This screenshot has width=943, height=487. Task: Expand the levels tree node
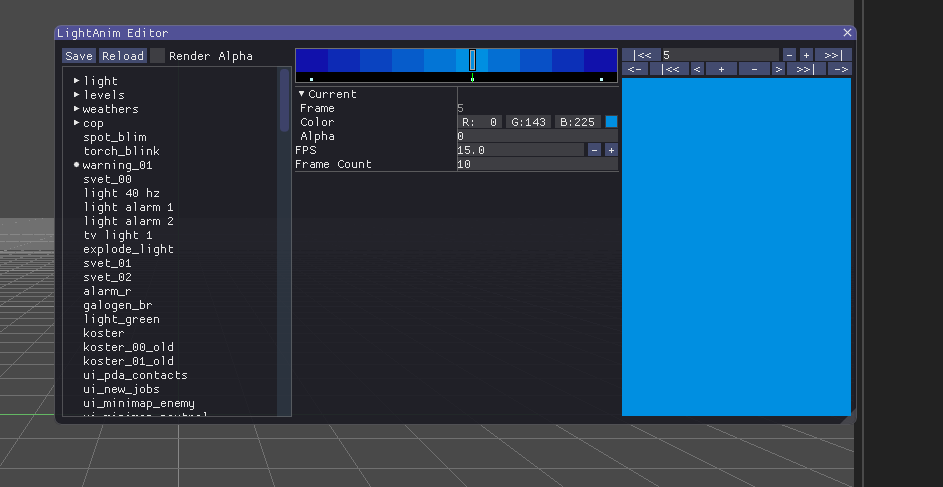click(x=77, y=94)
